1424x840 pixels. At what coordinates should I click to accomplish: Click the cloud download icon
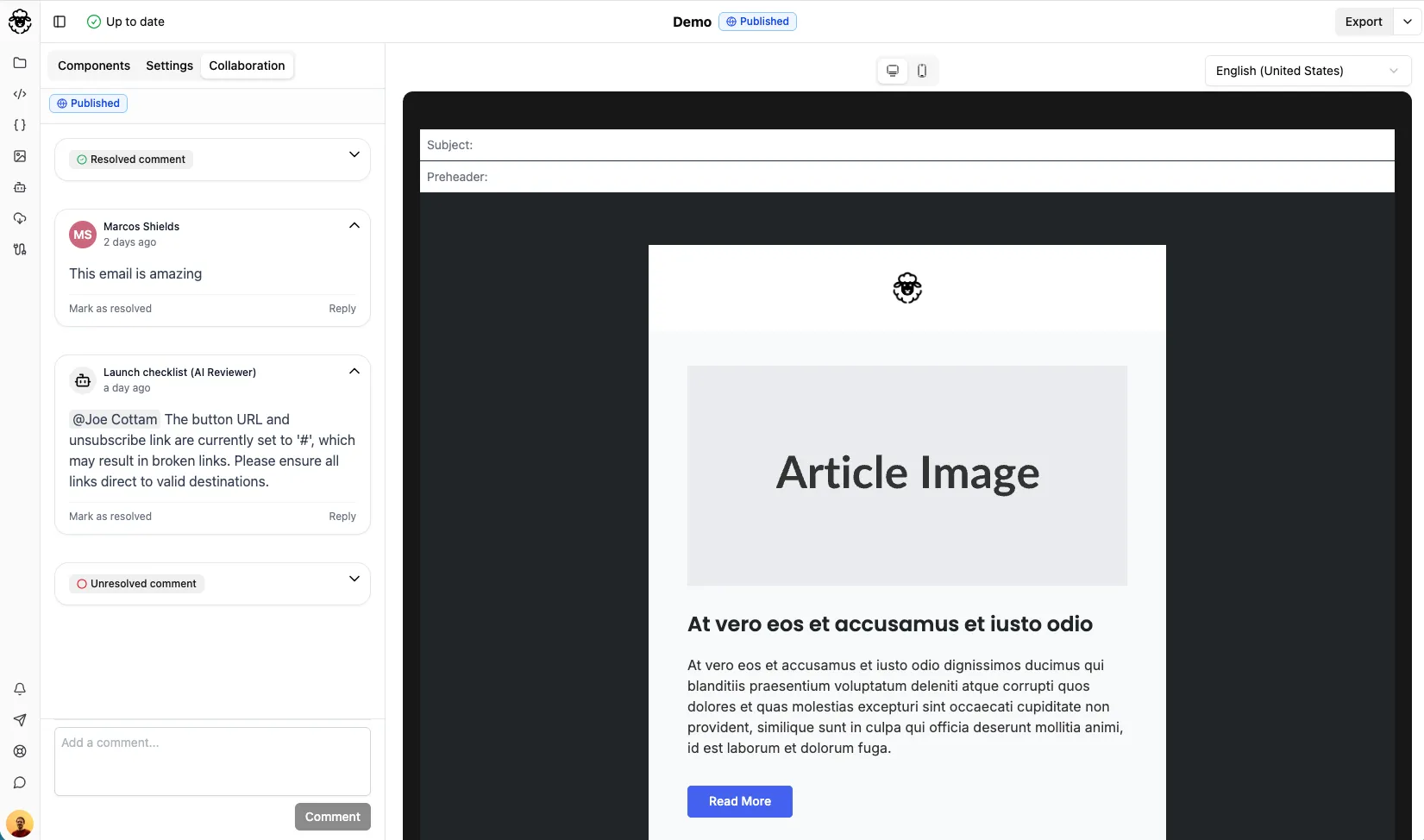[19, 218]
